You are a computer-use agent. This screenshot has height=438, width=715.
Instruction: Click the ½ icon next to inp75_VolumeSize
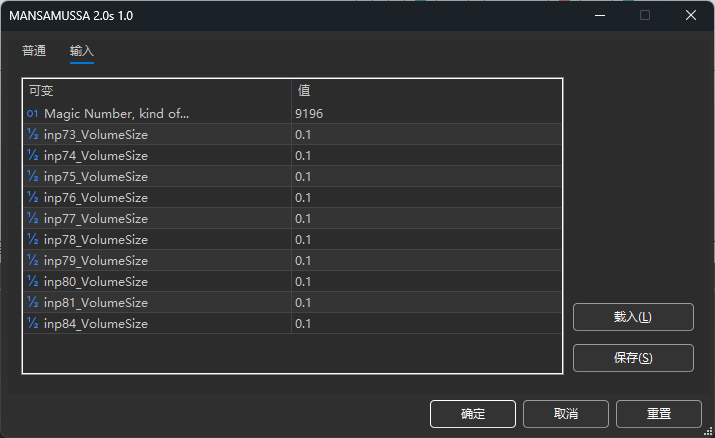[33, 177]
